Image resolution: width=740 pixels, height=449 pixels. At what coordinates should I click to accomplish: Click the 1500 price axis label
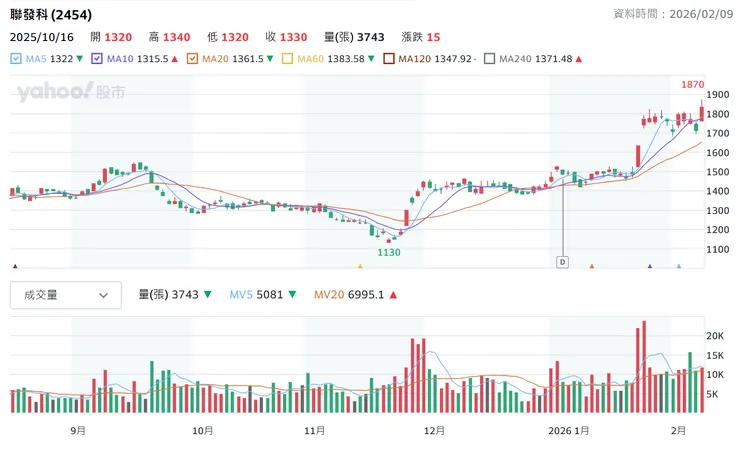coord(718,172)
